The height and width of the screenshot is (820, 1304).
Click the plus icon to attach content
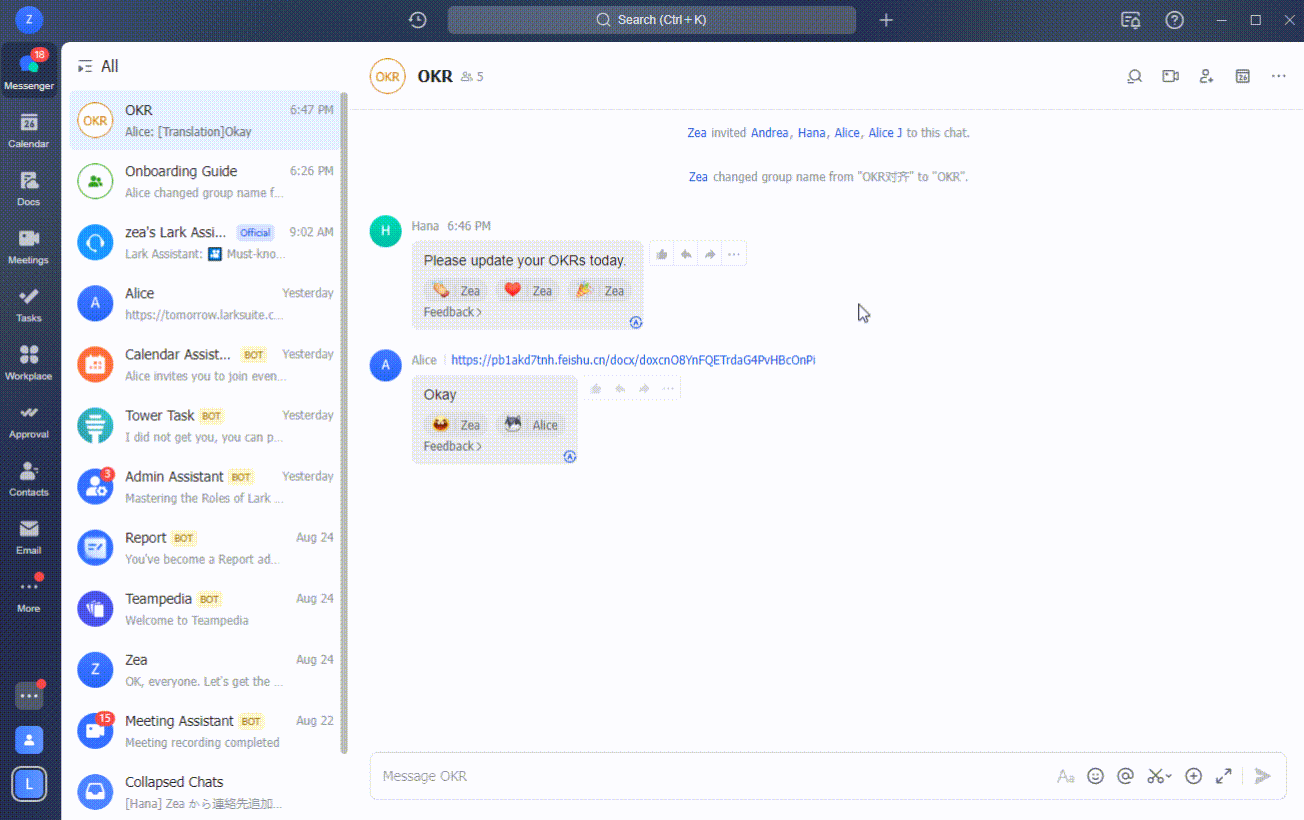click(x=1193, y=776)
